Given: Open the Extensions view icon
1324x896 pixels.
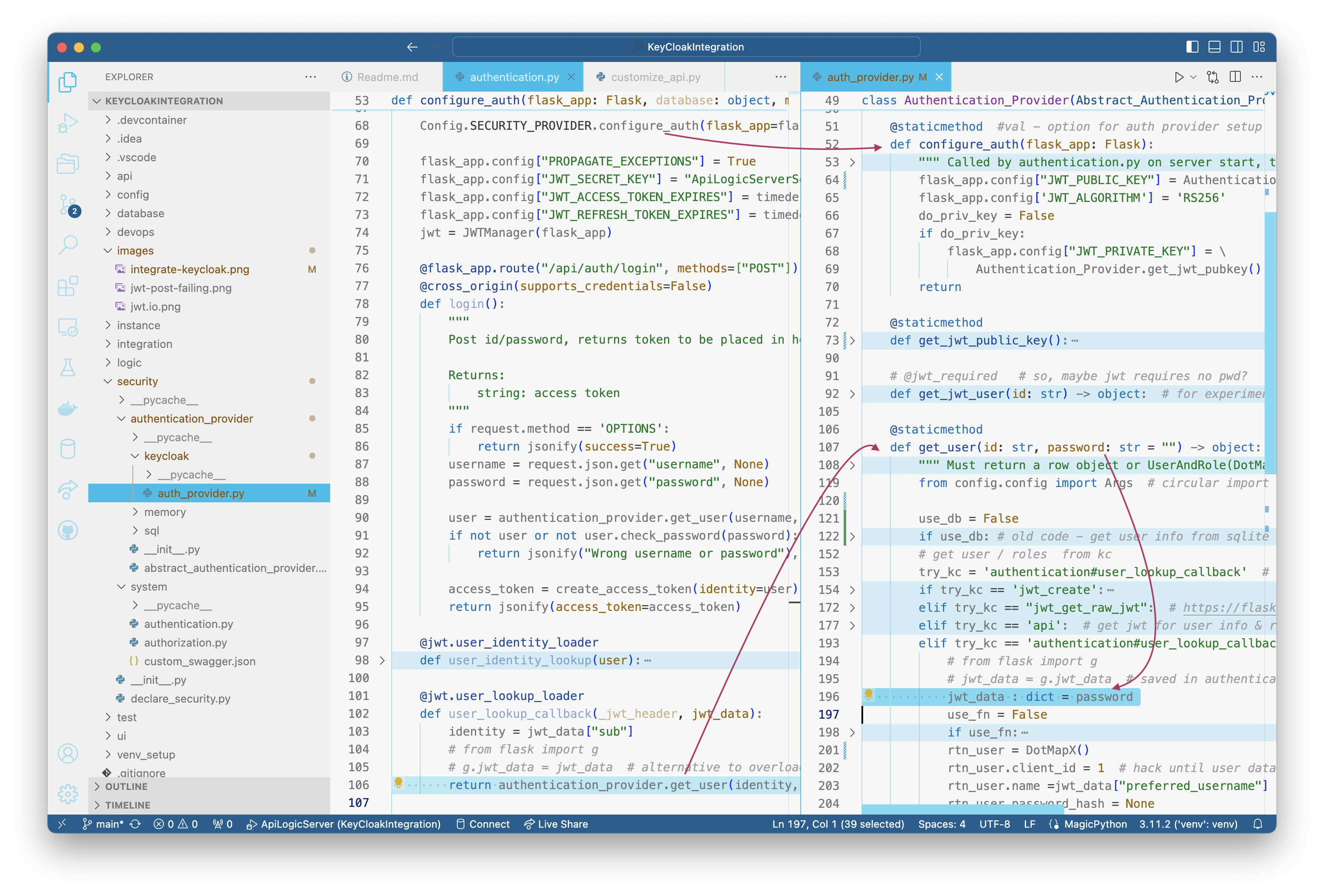Looking at the screenshot, I should coord(68,286).
